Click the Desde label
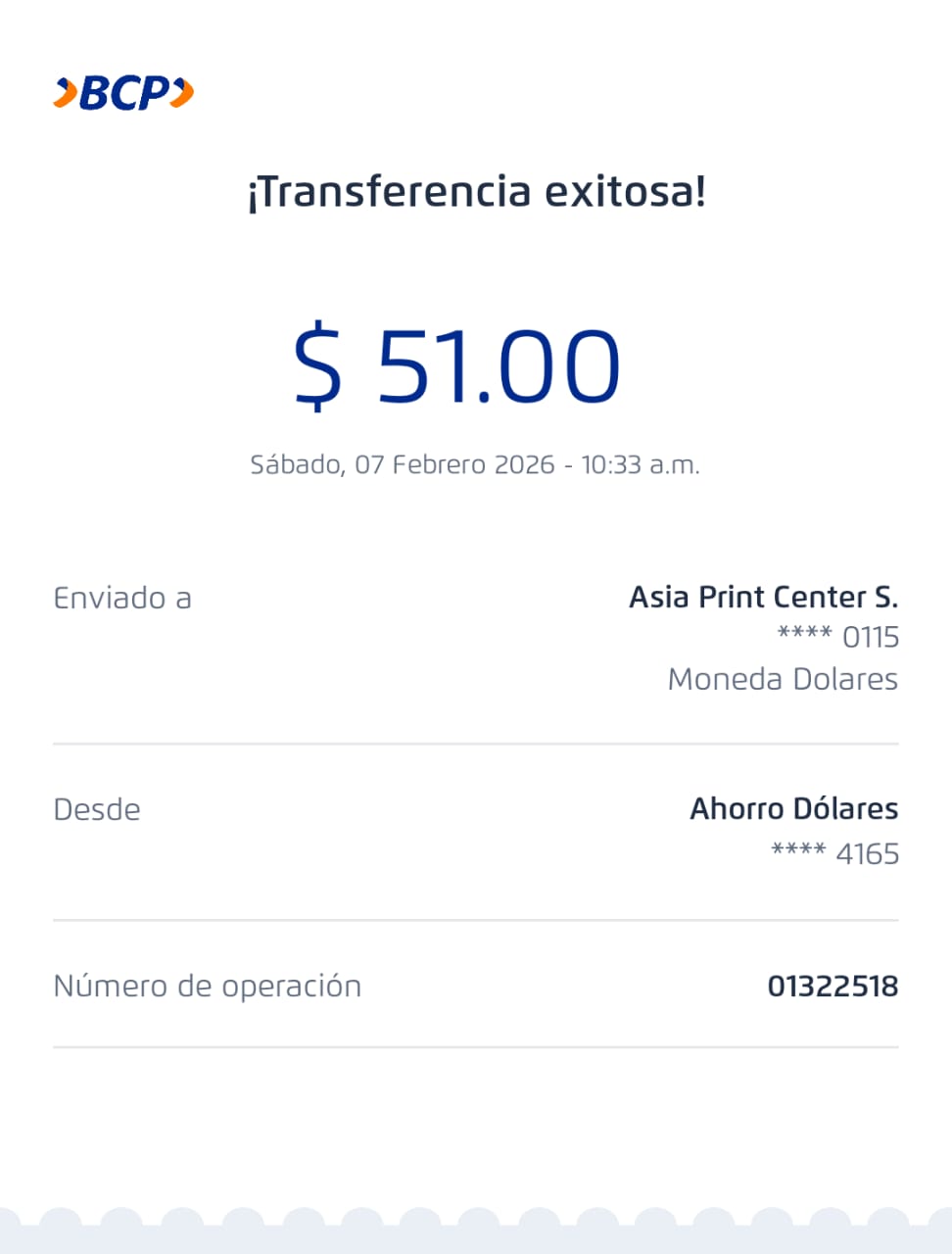Image resolution: width=952 pixels, height=1254 pixels. (97, 810)
